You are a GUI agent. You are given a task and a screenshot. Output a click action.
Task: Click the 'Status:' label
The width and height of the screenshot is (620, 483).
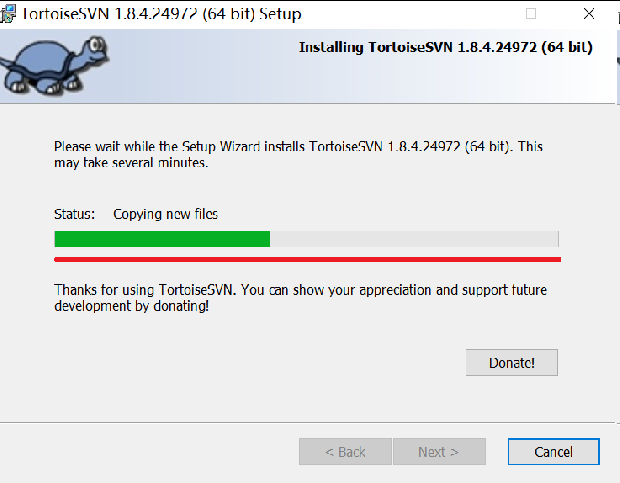[74, 214]
